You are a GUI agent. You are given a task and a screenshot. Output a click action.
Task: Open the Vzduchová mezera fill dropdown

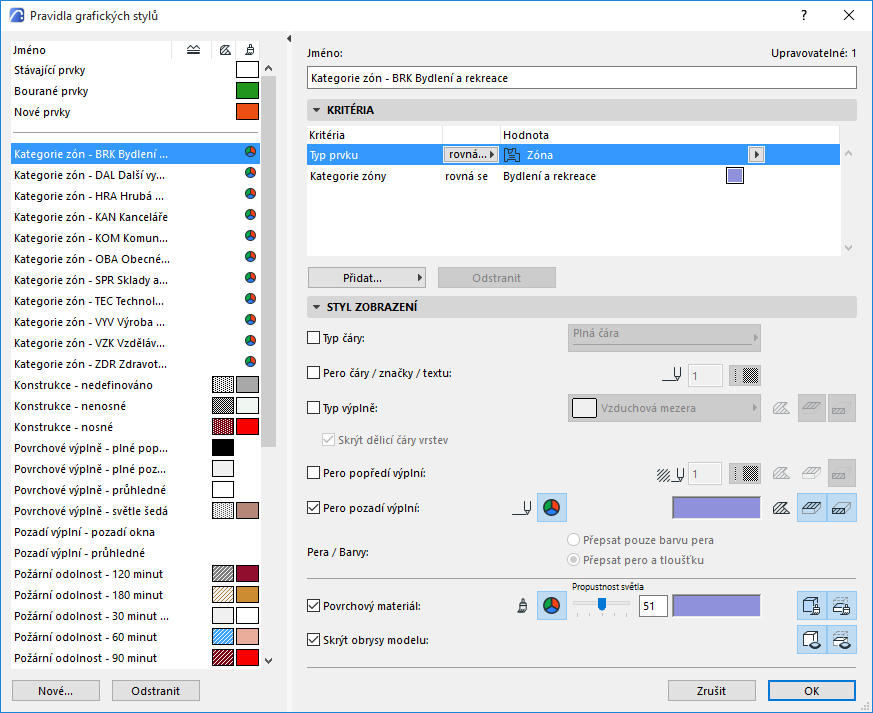click(664, 409)
